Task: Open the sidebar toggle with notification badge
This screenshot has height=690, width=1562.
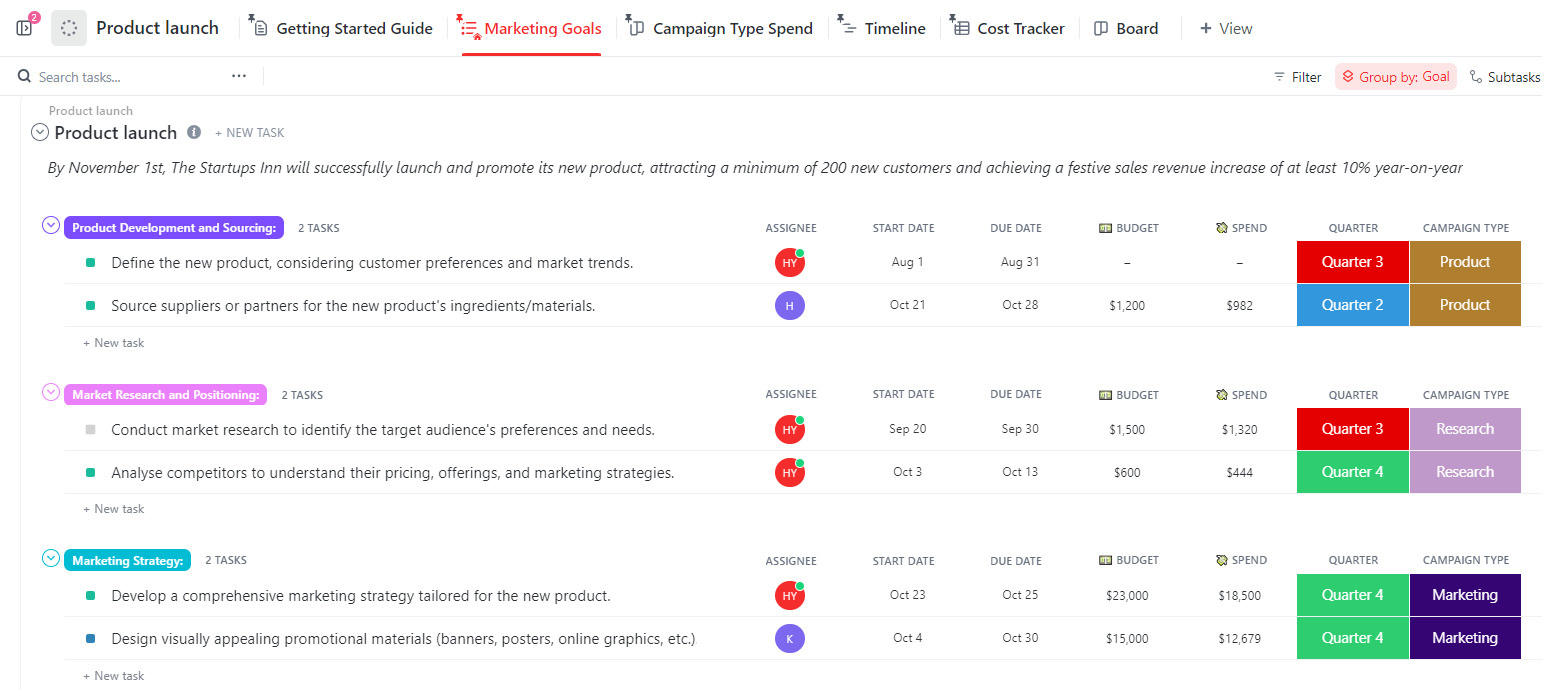Action: point(25,28)
